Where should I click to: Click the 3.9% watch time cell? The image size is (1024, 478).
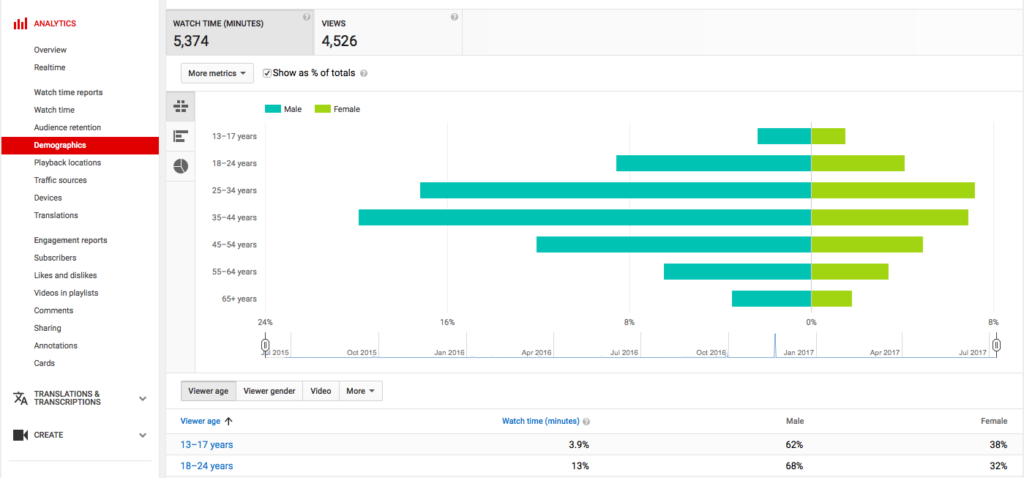click(580, 445)
